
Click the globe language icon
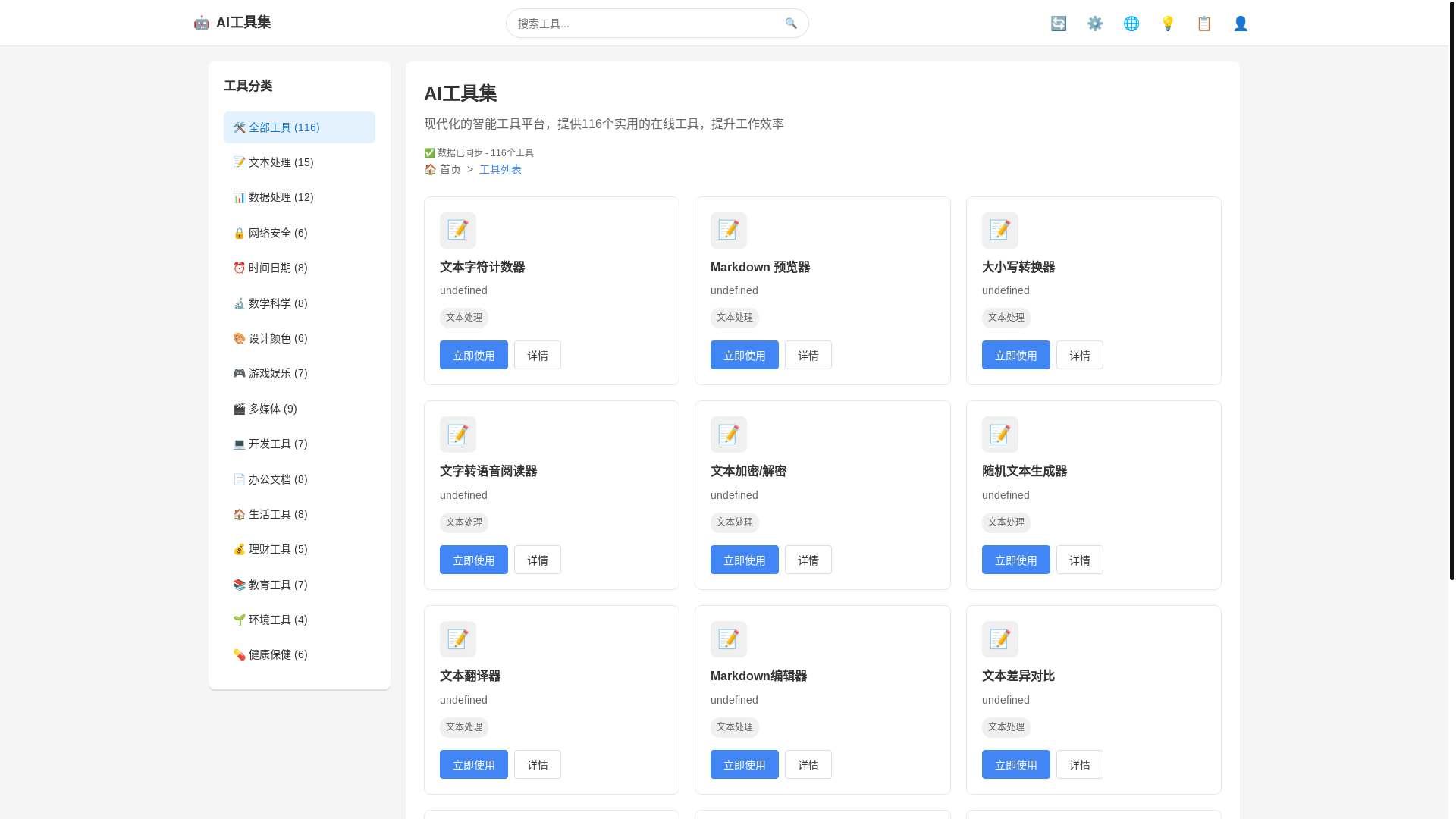[x=1131, y=24]
